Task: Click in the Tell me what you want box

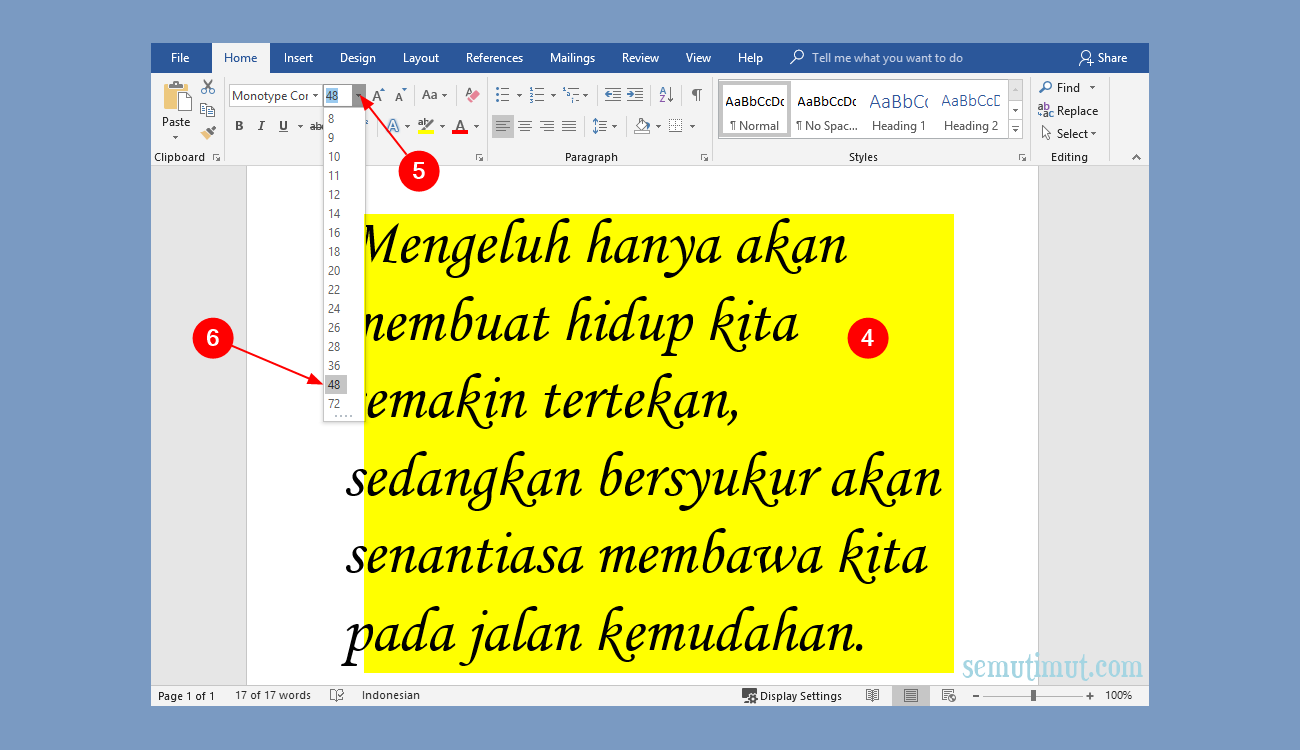Action: point(887,58)
